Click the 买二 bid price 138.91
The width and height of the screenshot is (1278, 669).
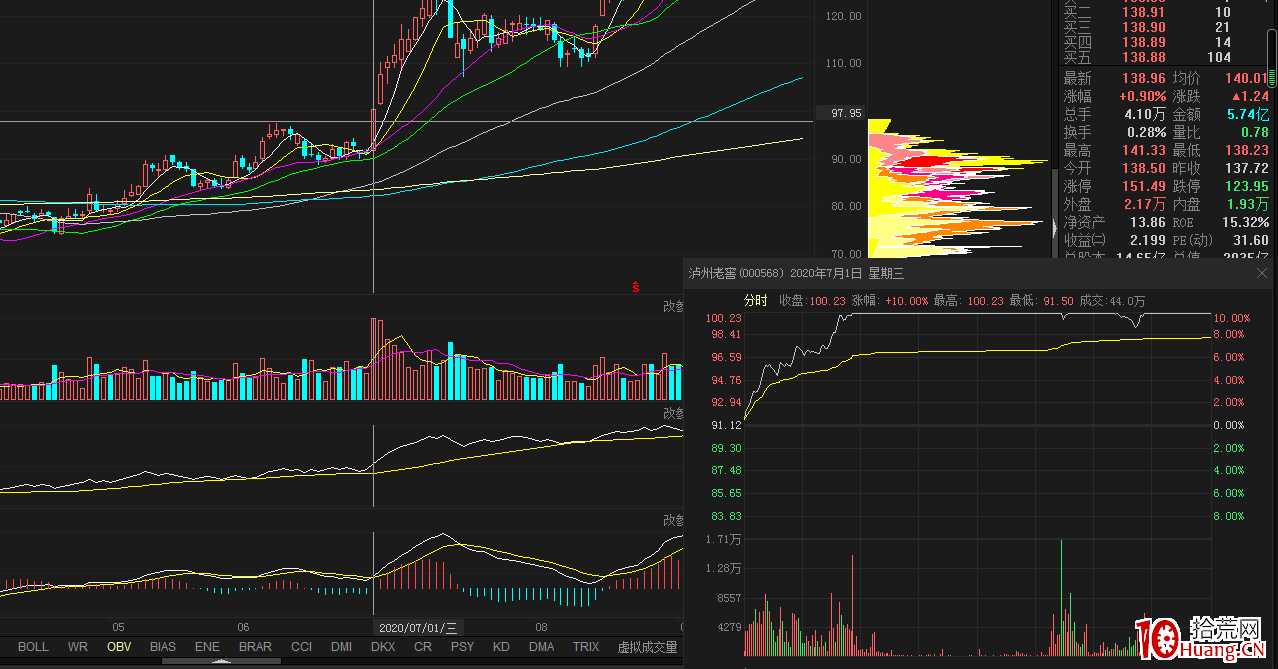(x=1144, y=12)
